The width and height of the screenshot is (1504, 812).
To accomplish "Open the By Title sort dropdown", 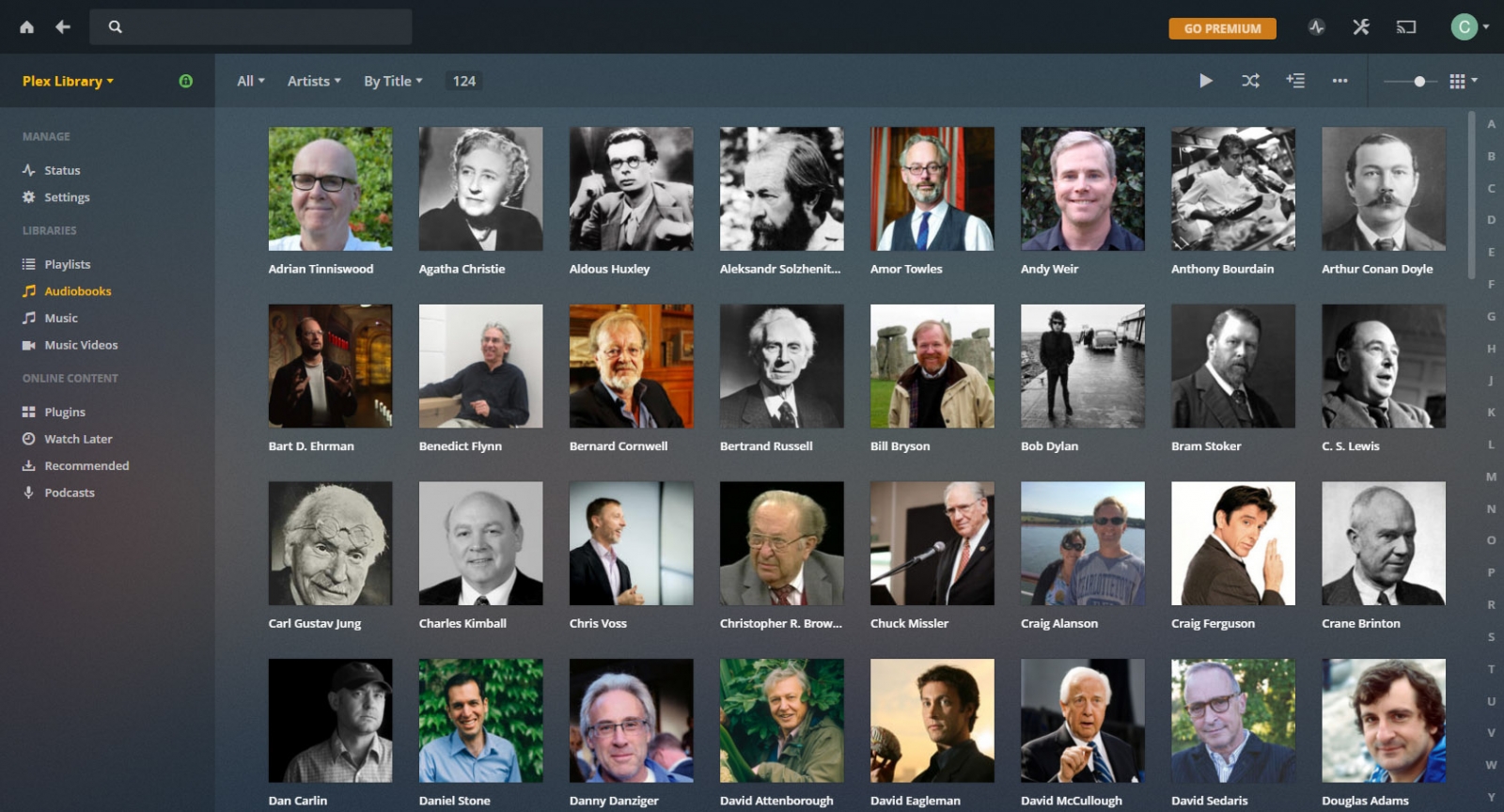I will tap(393, 81).
